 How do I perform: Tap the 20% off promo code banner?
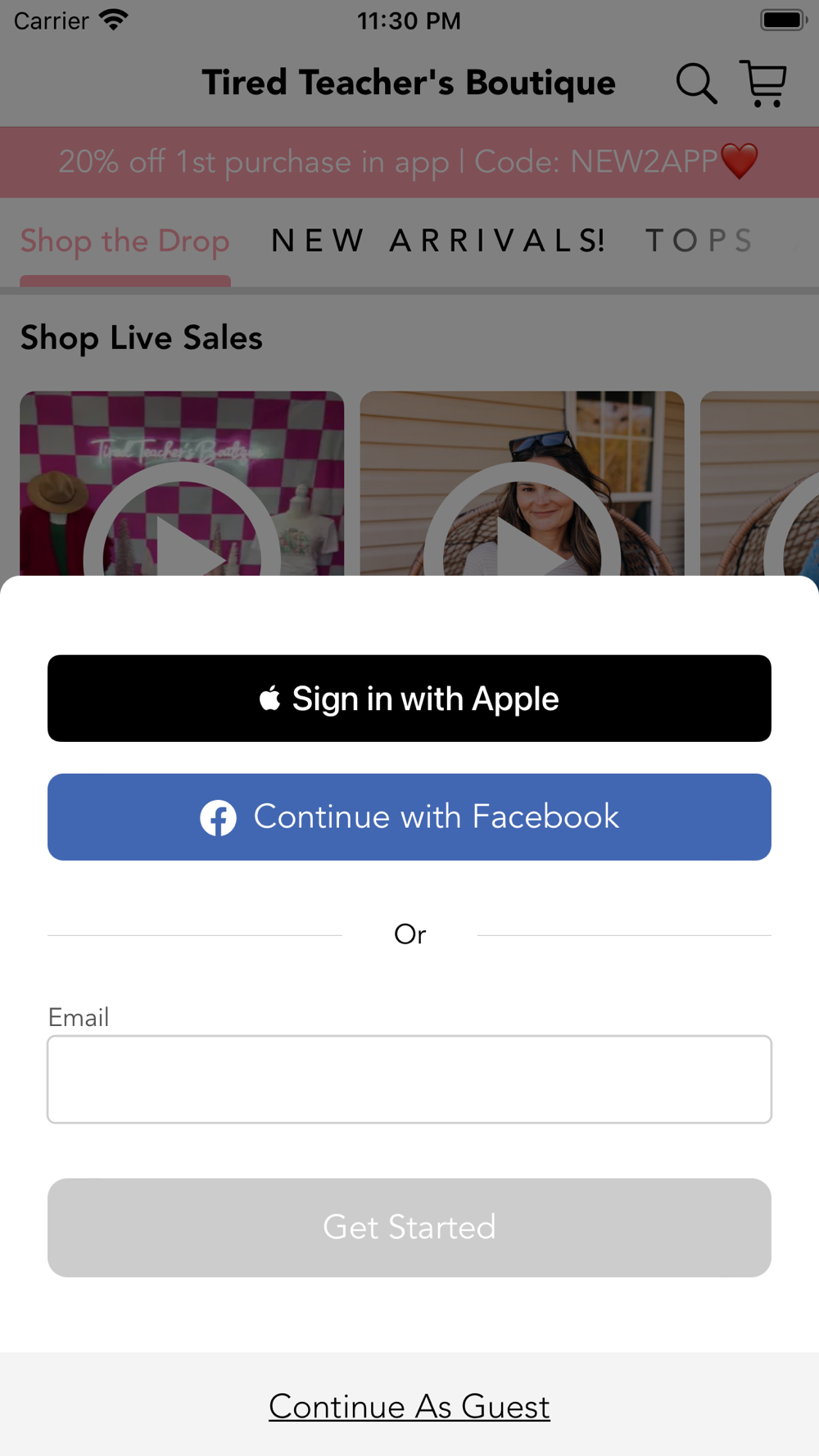point(409,162)
